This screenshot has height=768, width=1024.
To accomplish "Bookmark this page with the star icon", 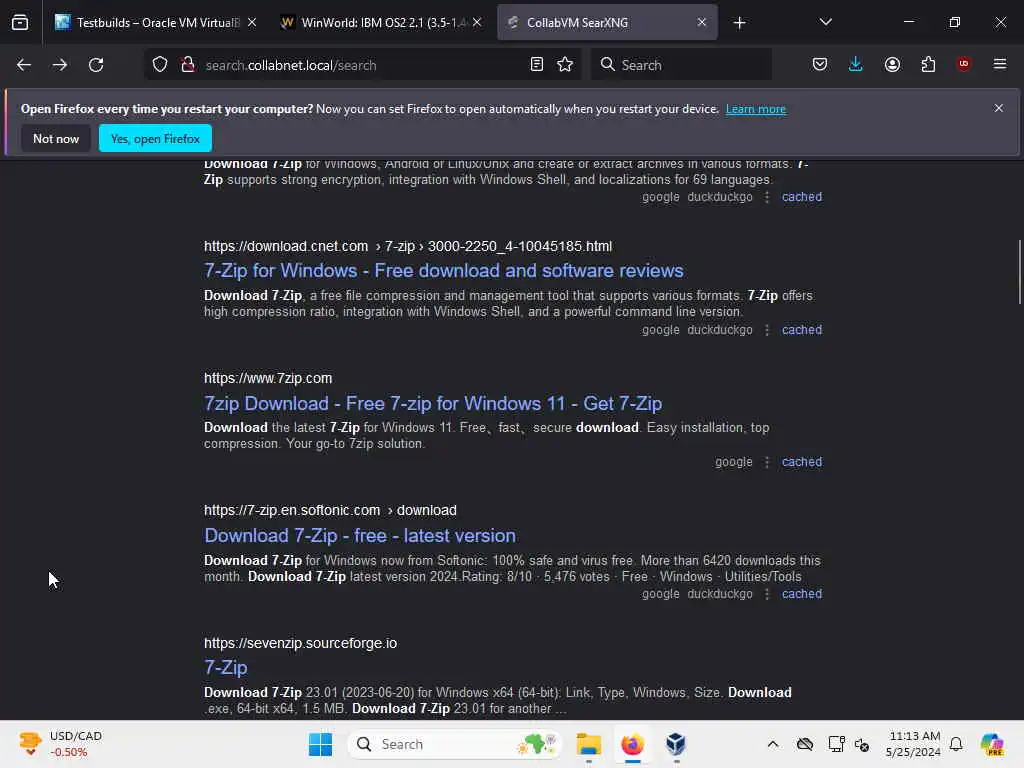I will click(x=566, y=64).
